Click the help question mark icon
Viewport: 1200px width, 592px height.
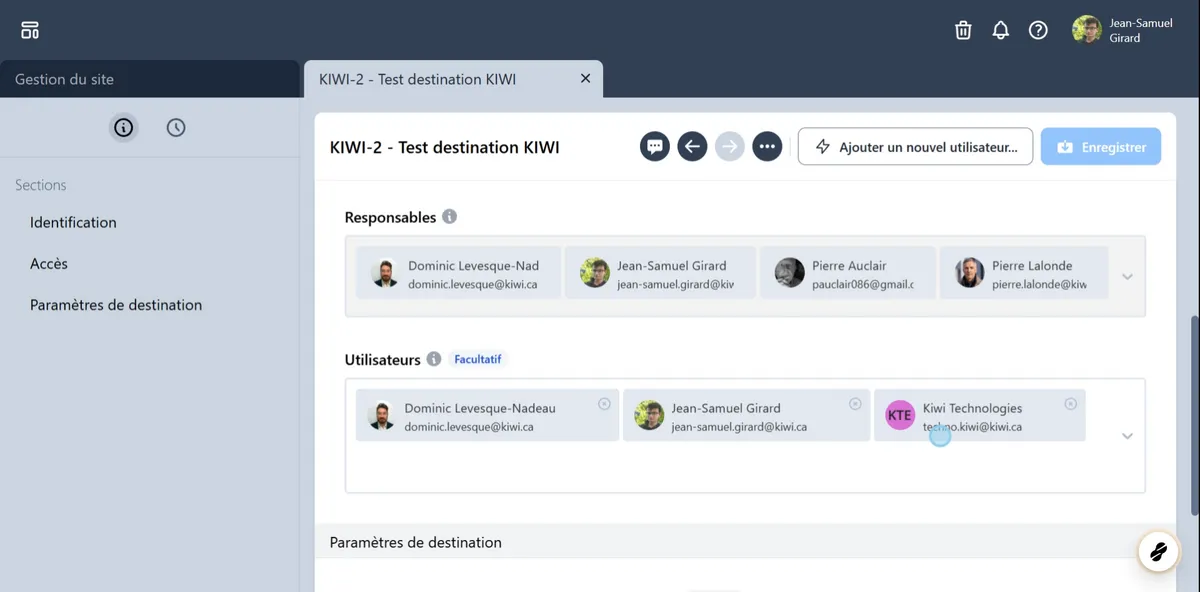1038,30
